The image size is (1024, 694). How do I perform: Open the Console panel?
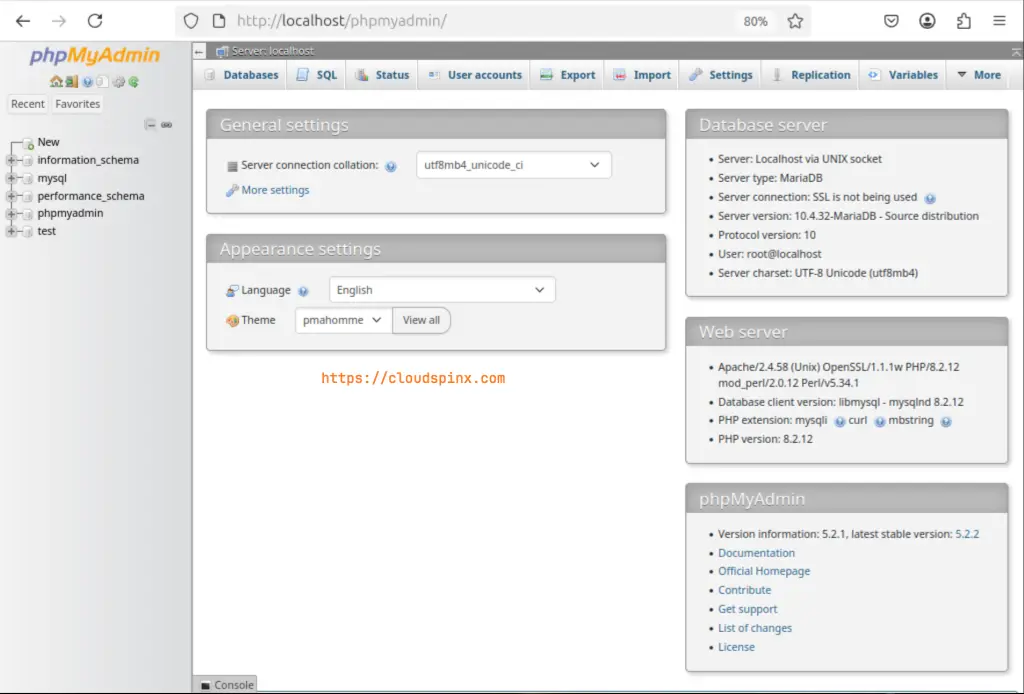[x=230, y=685]
